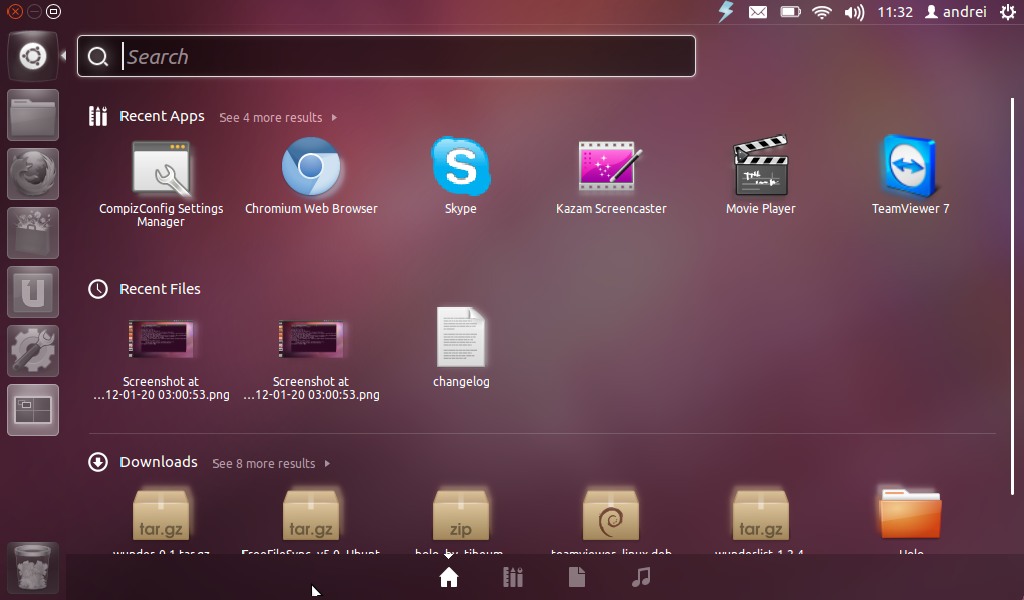This screenshot has height=600, width=1024.
Task: Open the power gear menu
Action: 1008,12
